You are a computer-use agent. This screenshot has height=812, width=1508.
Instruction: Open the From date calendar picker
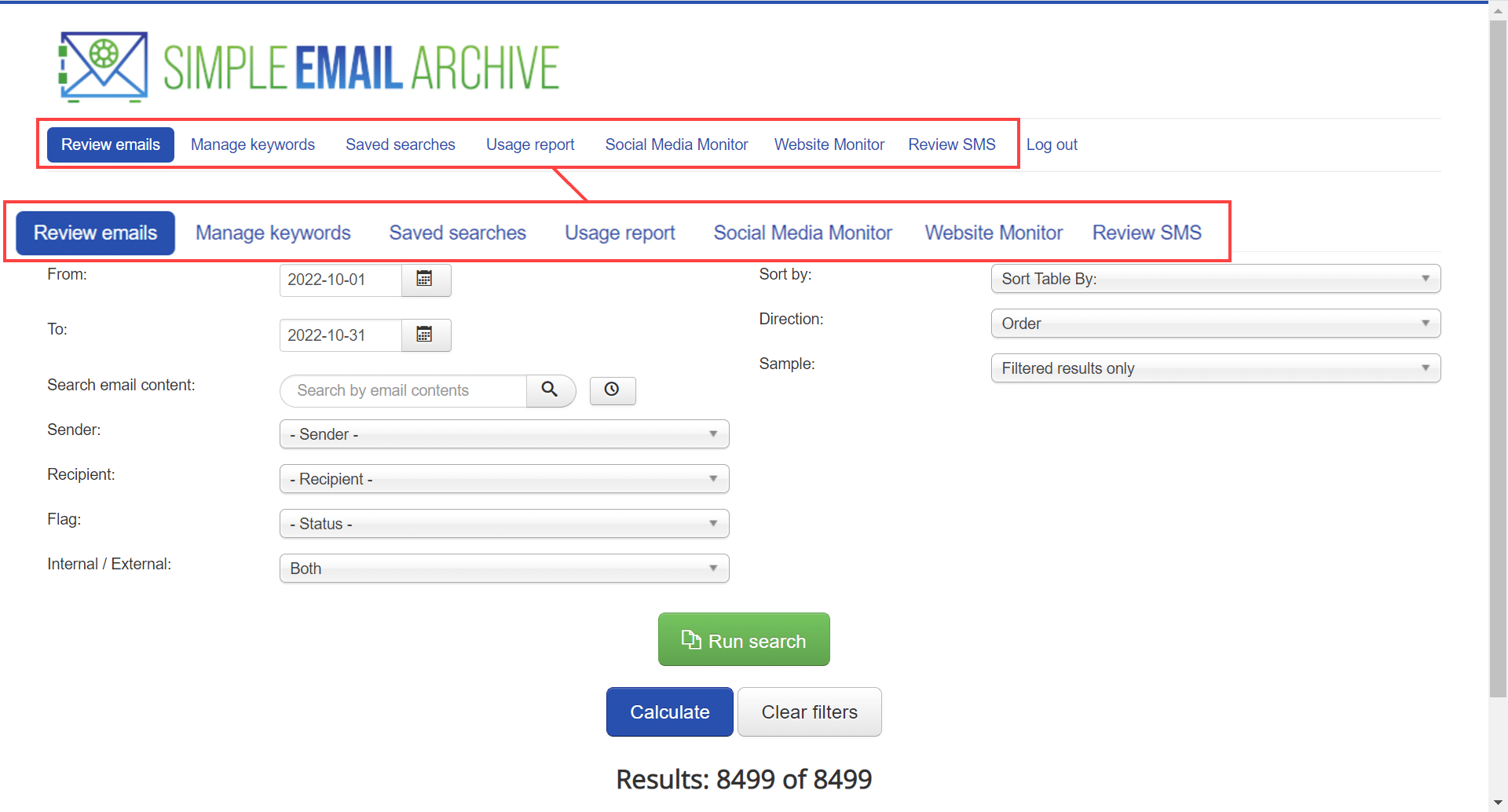click(426, 280)
